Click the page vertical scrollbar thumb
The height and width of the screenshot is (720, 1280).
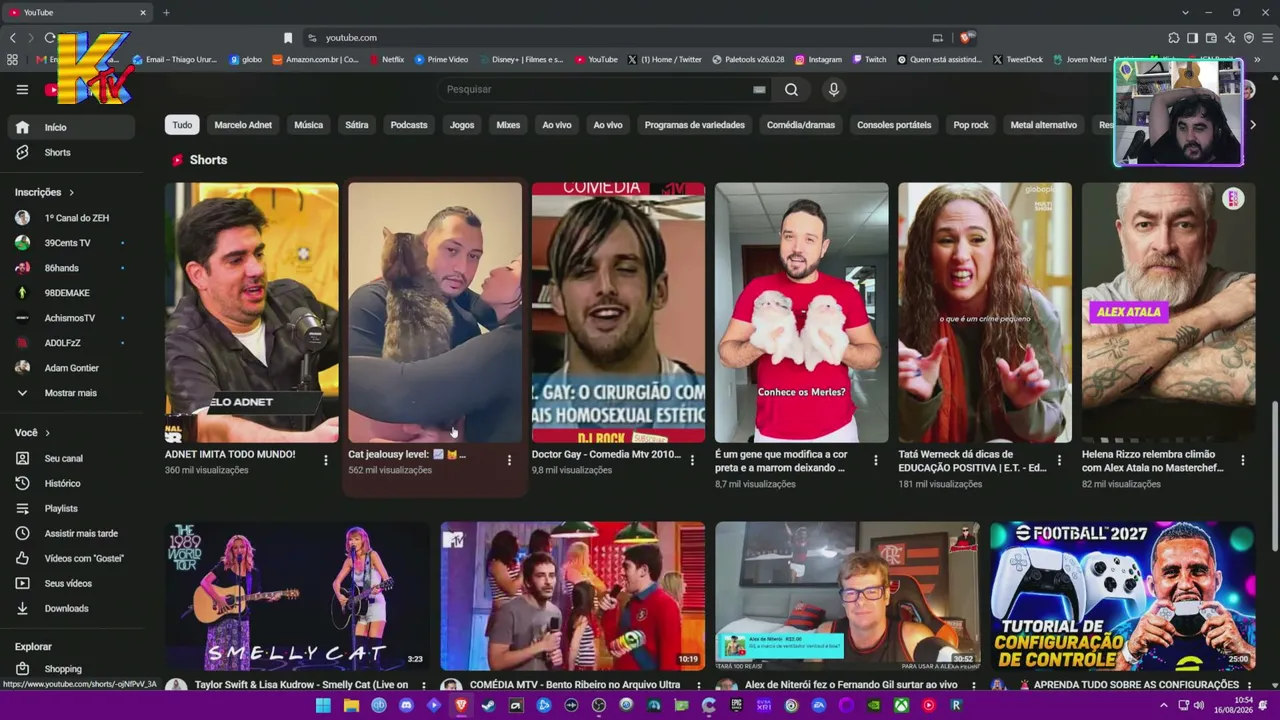[x=1273, y=475]
